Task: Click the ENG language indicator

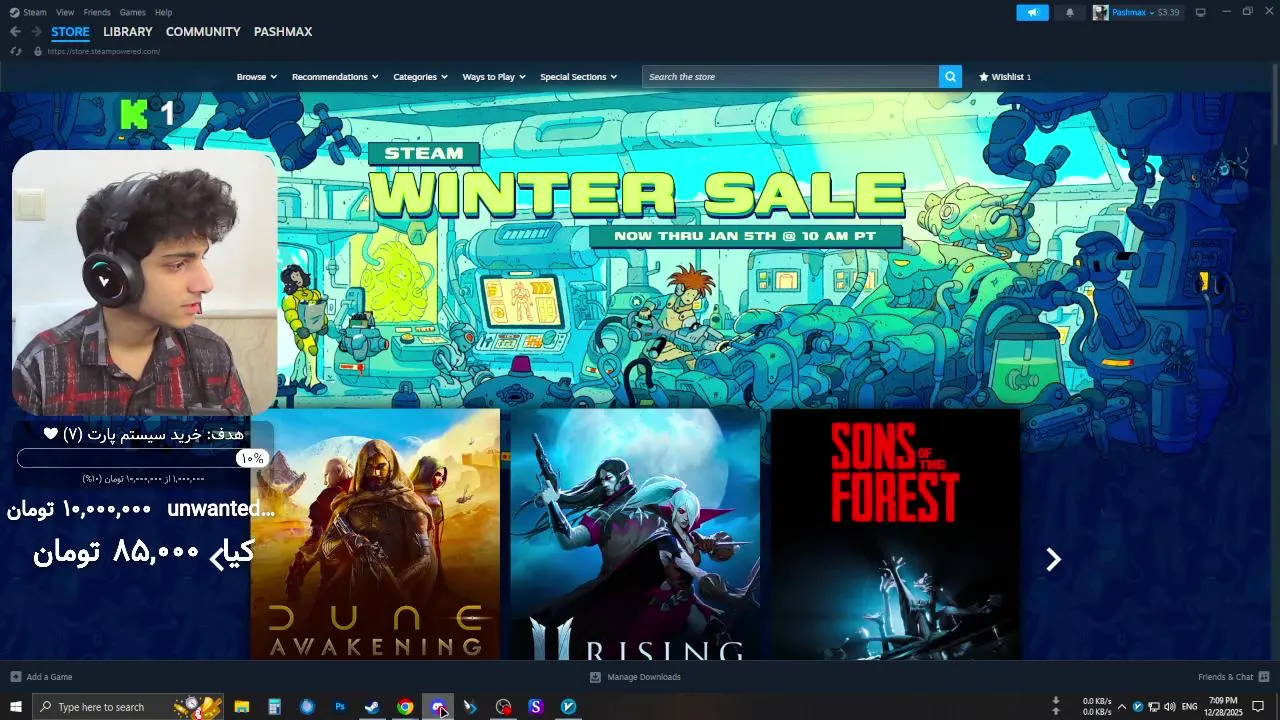Action: point(1189,707)
